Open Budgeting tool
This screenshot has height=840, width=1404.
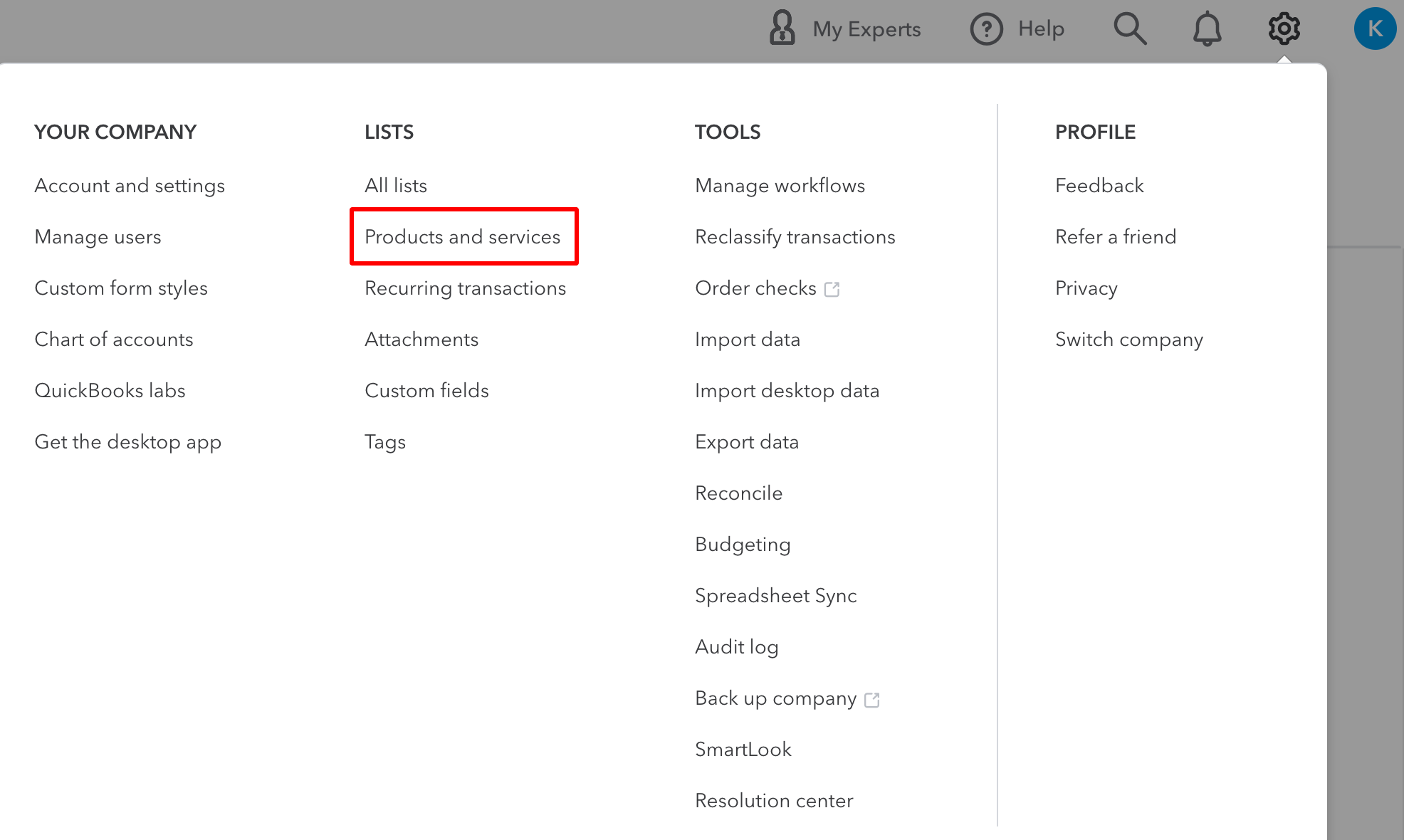coord(743,545)
